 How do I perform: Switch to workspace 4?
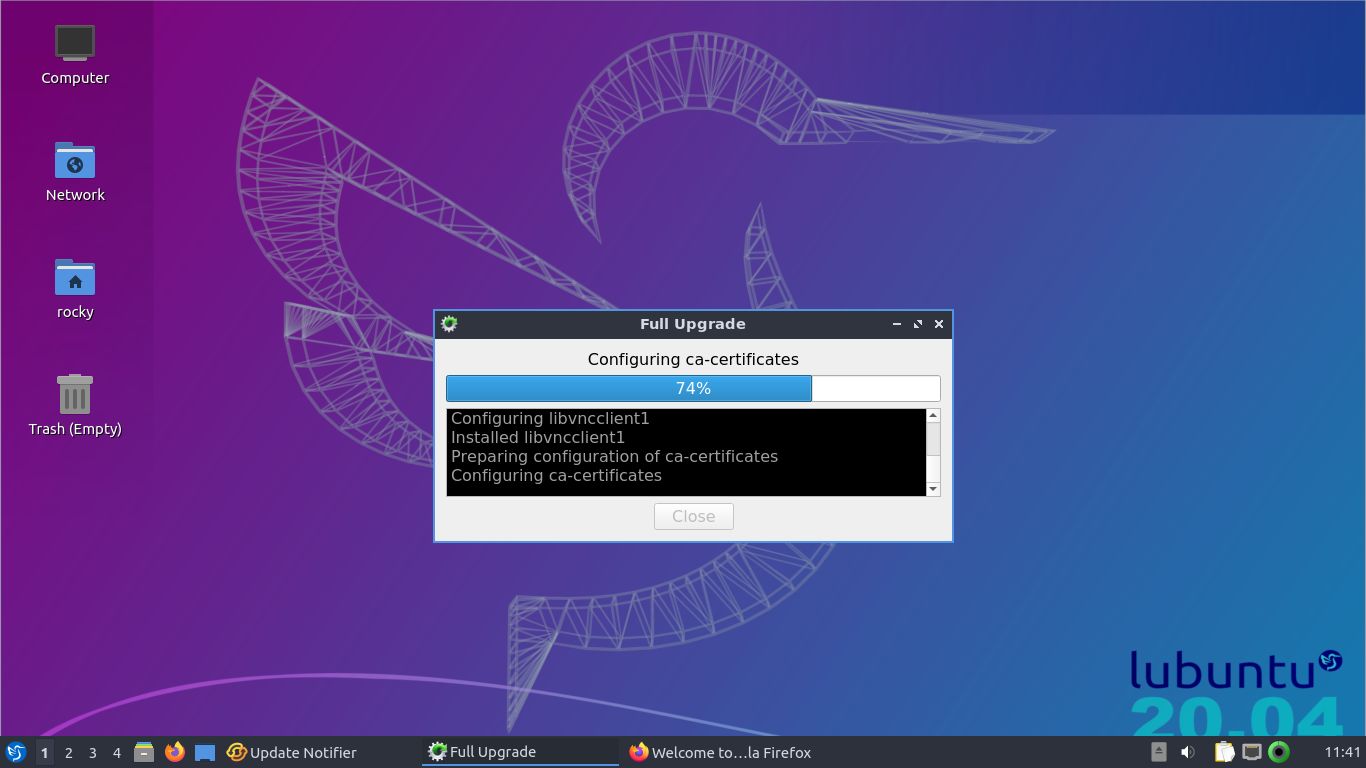click(116, 752)
